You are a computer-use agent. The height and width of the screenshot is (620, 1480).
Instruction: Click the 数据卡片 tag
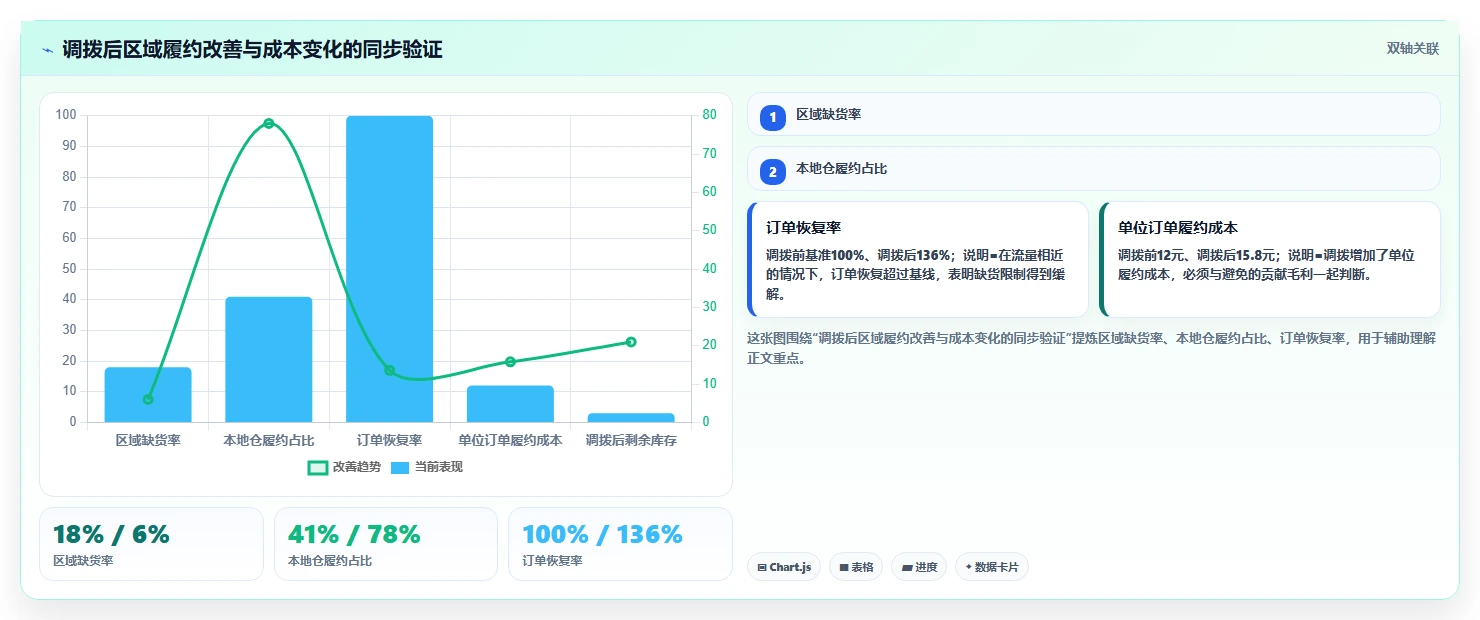tap(992, 567)
